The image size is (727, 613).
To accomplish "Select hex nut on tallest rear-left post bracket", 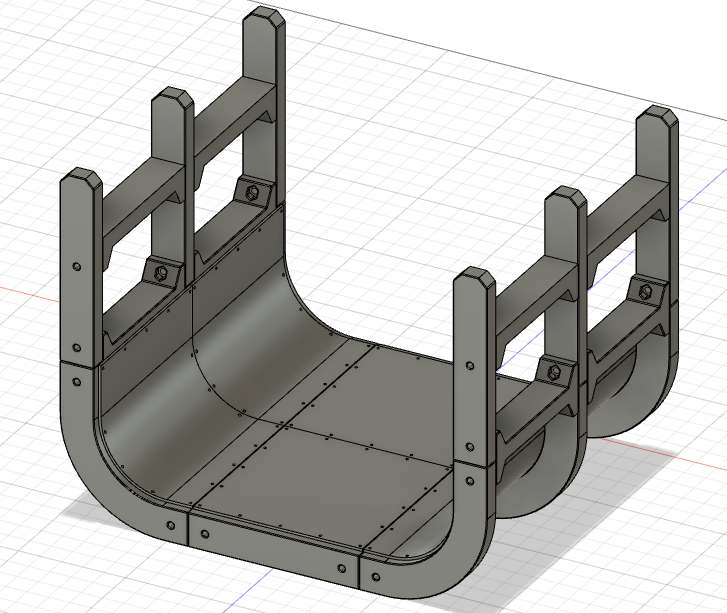I will 253,192.
